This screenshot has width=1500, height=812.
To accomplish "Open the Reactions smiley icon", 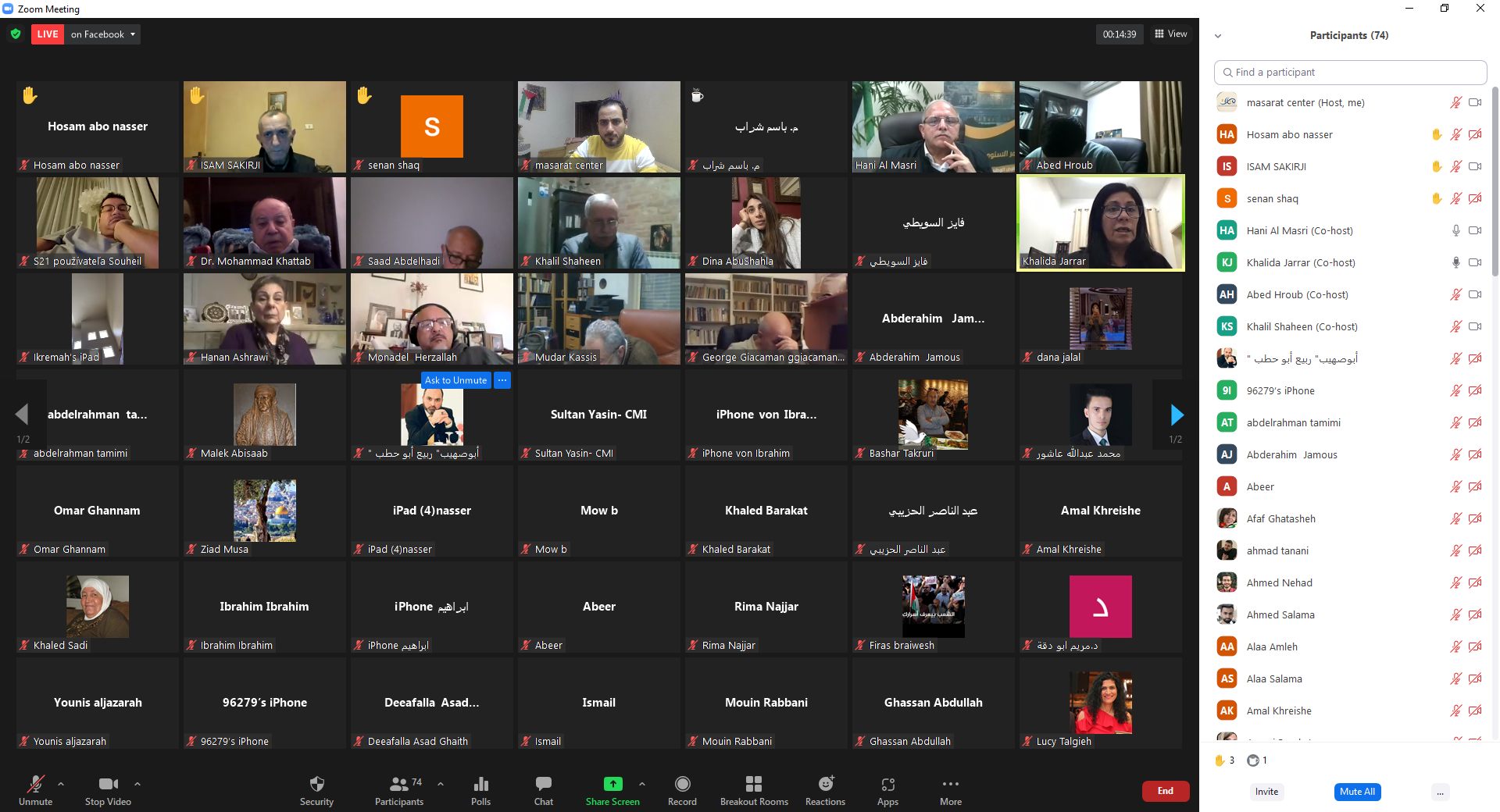I will pyautogui.click(x=825, y=784).
